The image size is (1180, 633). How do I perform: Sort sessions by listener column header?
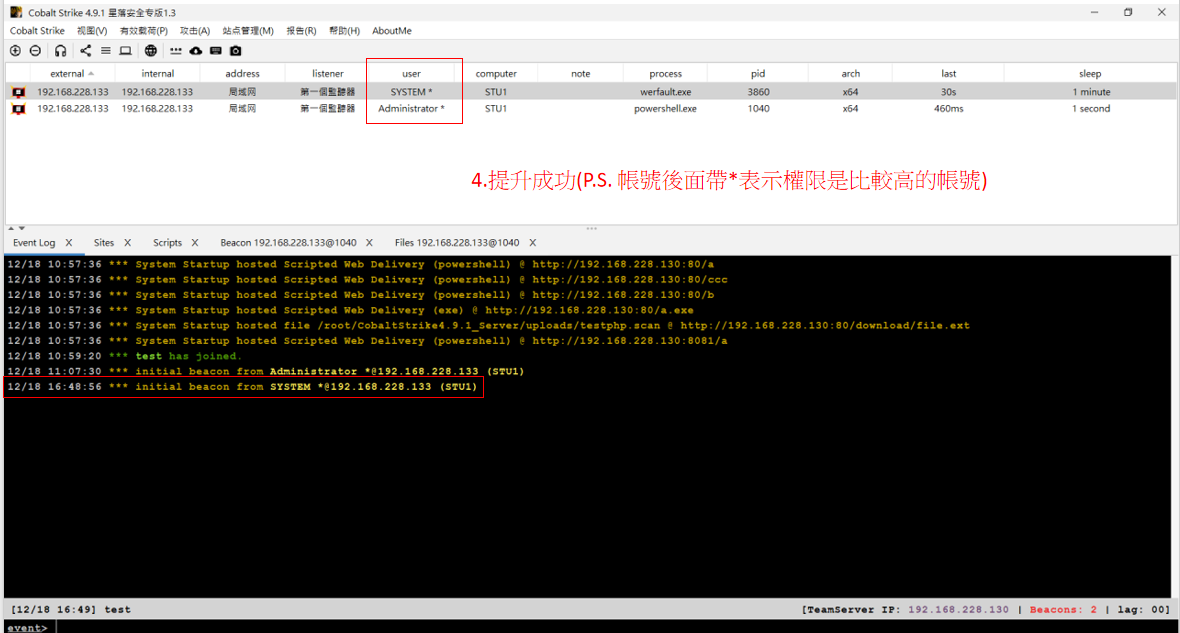tap(327, 74)
